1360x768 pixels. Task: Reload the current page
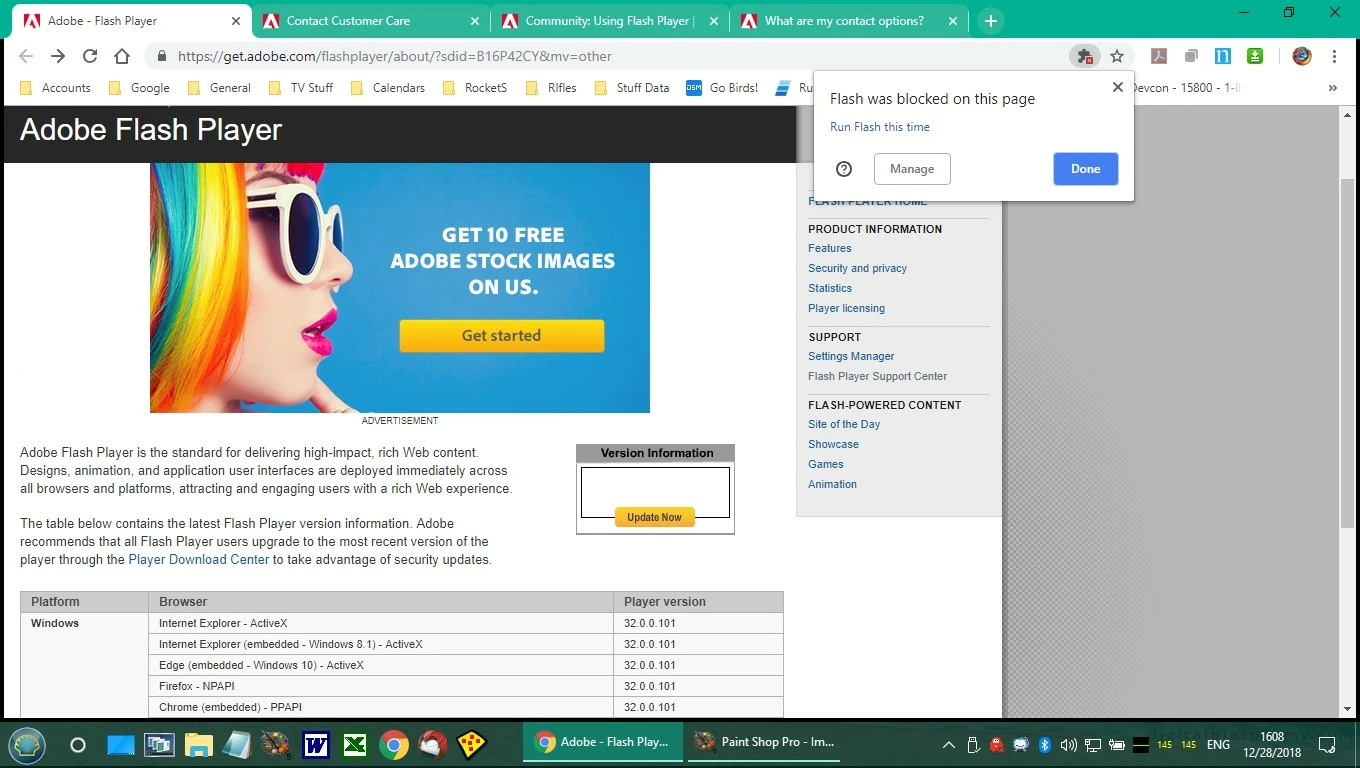tap(90, 56)
